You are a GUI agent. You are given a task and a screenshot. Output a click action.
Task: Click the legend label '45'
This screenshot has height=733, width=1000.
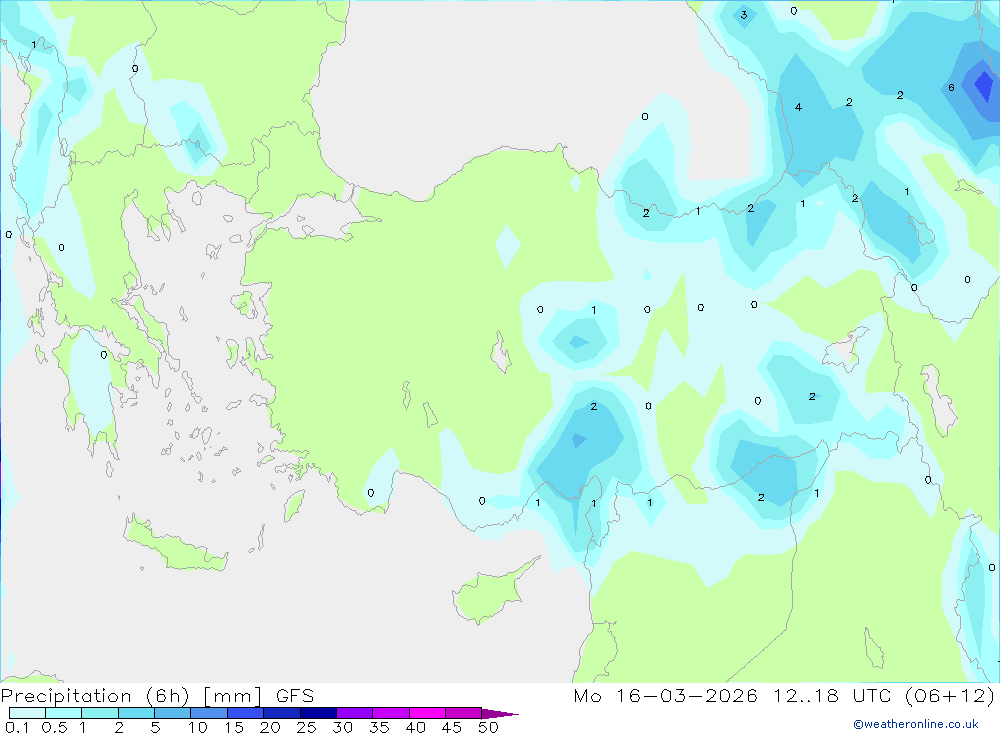pos(452,727)
